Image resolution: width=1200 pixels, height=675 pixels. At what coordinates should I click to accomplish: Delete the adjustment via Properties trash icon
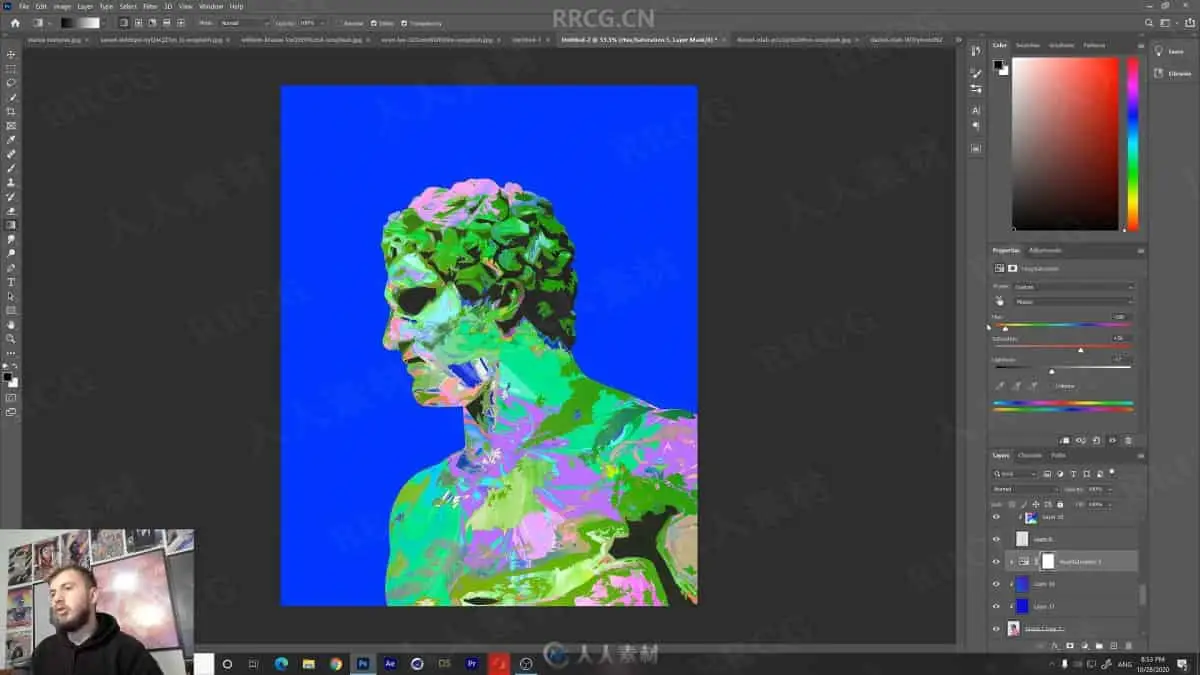coord(1128,440)
